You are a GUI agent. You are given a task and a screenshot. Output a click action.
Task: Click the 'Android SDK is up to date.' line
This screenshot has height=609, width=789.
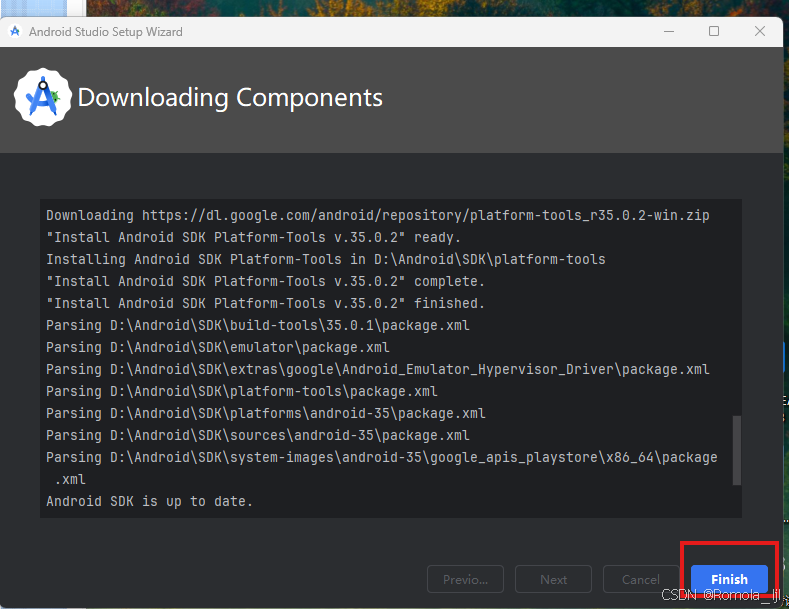click(x=149, y=501)
